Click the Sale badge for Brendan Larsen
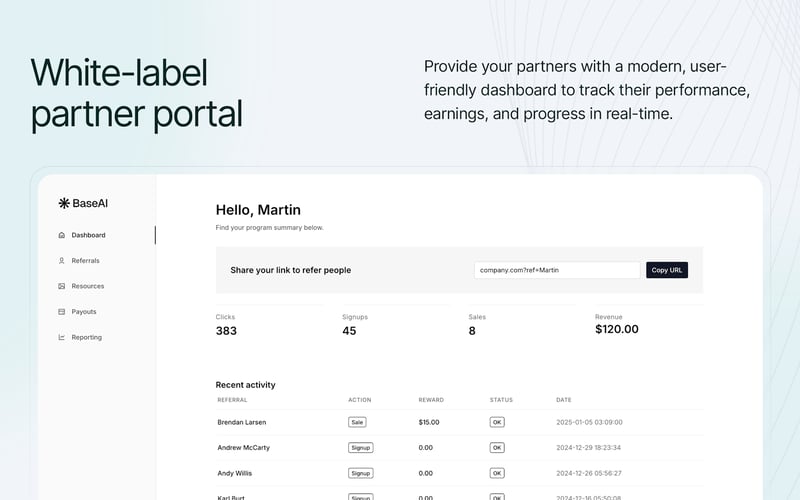 click(357, 422)
